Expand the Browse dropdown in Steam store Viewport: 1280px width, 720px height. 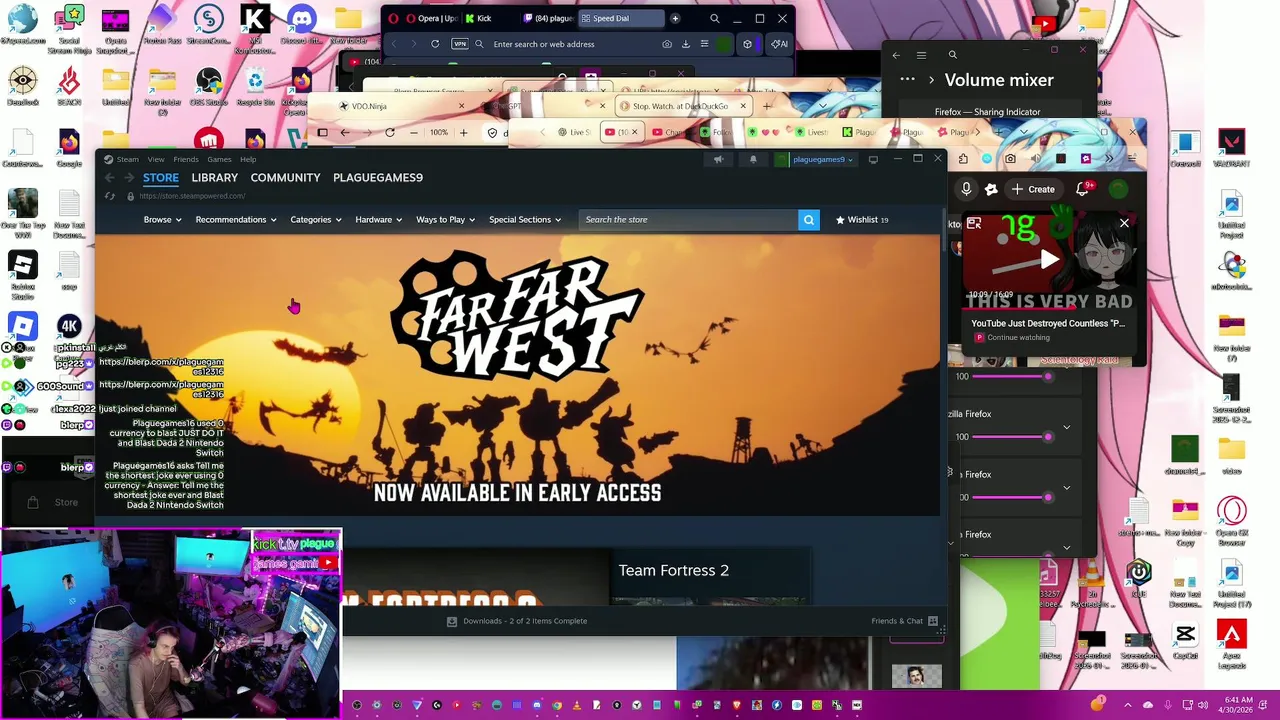tap(161, 220)
